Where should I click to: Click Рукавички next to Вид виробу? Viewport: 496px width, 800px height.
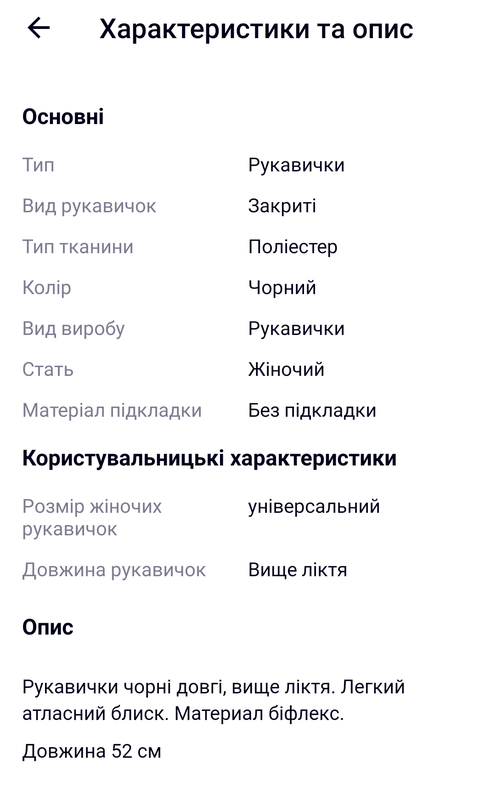pyautogui.click(x=296, y=329)
